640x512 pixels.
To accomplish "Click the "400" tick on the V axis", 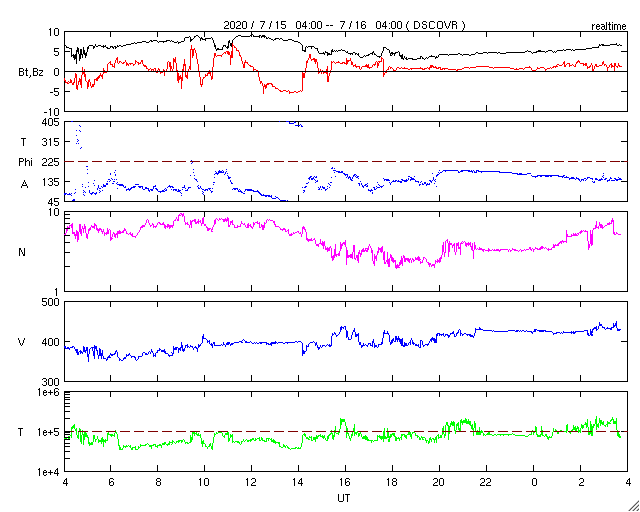I will (x=52, y=342).
